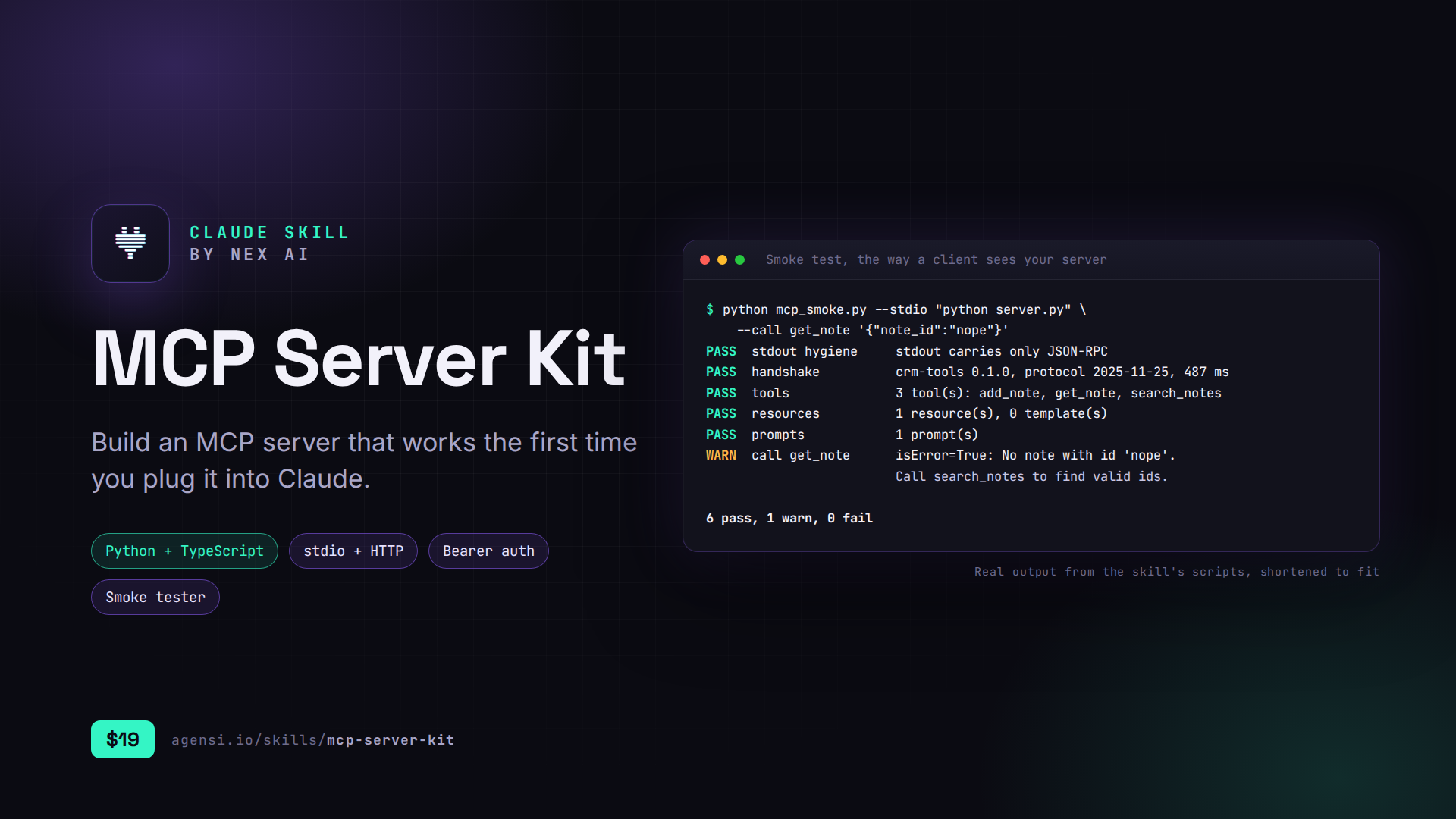Screen dimensions: 1456x819
Task: Click 'Call search_notes to find valid ids.' line
Action: pyautogui.click(x=1032, y=476)
